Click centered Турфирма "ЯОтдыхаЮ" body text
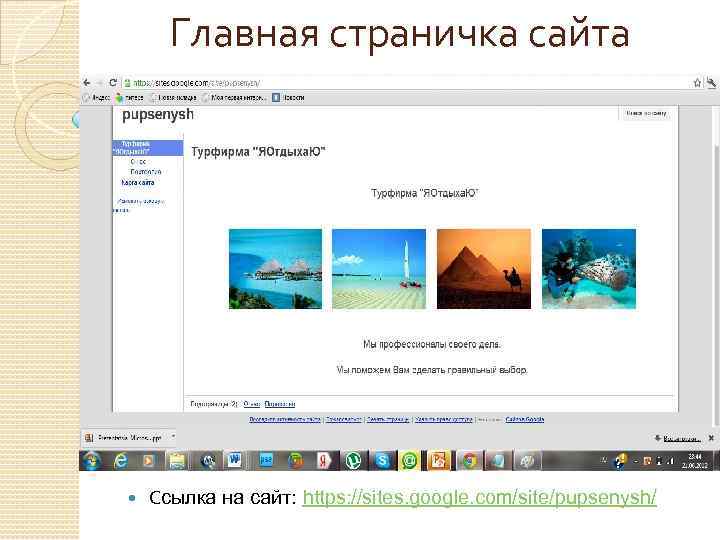The width and height of the screenshot is (720, 540). point(425,193)
